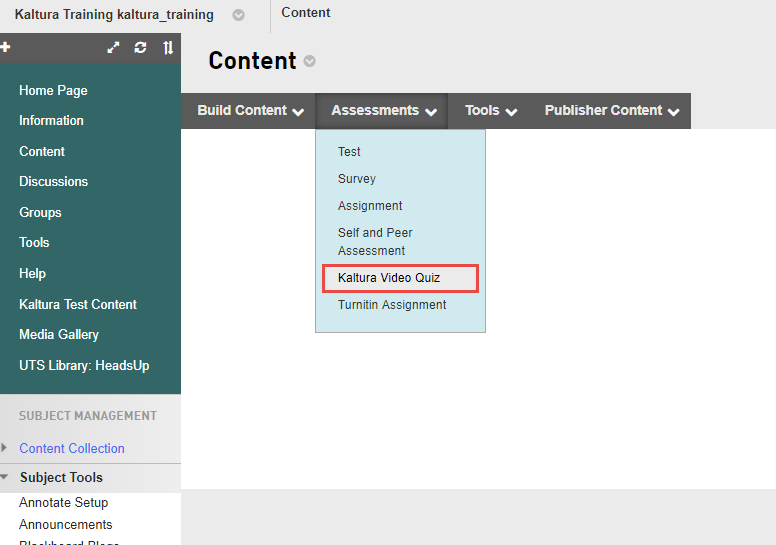Open UTS Library: HeadsUp link
The width and height of the screenshot is (776, 545).
point(84,366)
